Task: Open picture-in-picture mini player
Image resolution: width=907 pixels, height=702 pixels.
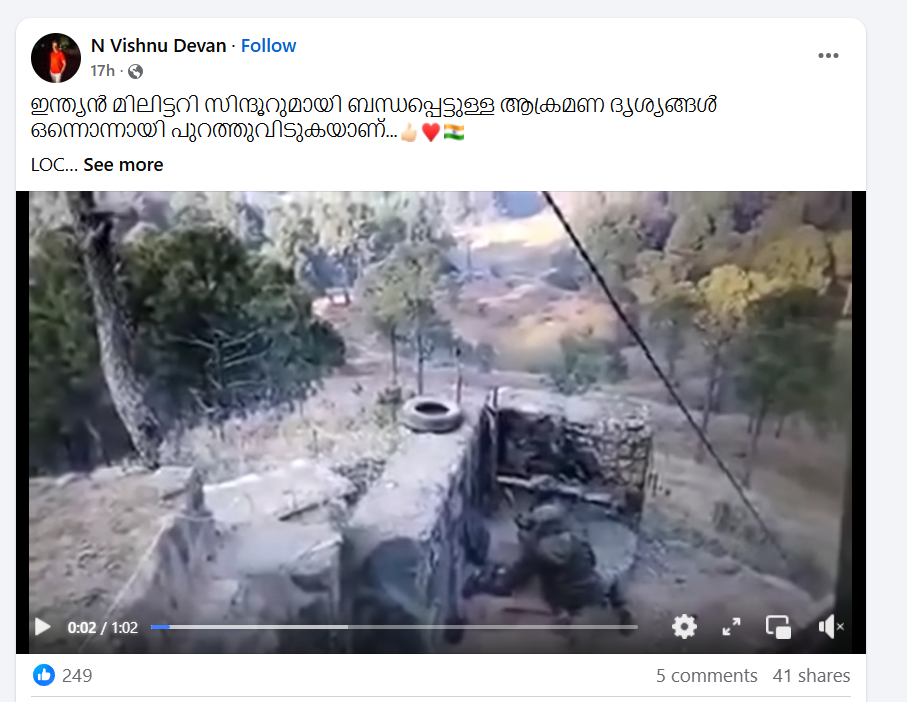Action: 779,627
